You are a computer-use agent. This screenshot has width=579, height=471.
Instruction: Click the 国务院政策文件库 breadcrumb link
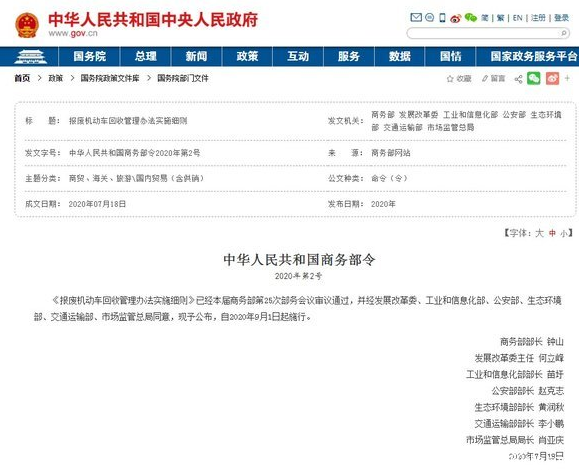point(110,78)
